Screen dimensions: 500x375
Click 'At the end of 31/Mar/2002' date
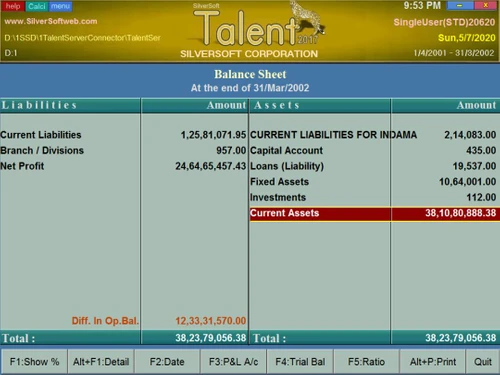(x=250, y=88)
